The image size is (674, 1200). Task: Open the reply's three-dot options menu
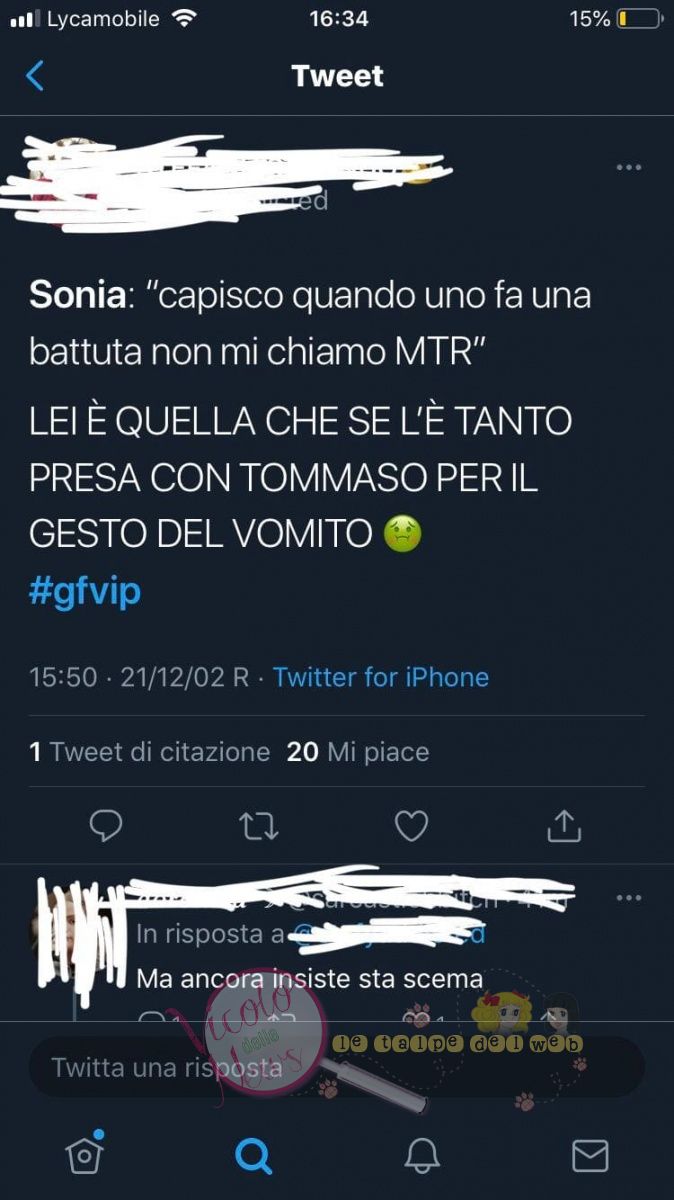pyautogui.click(x=629, y=898)
